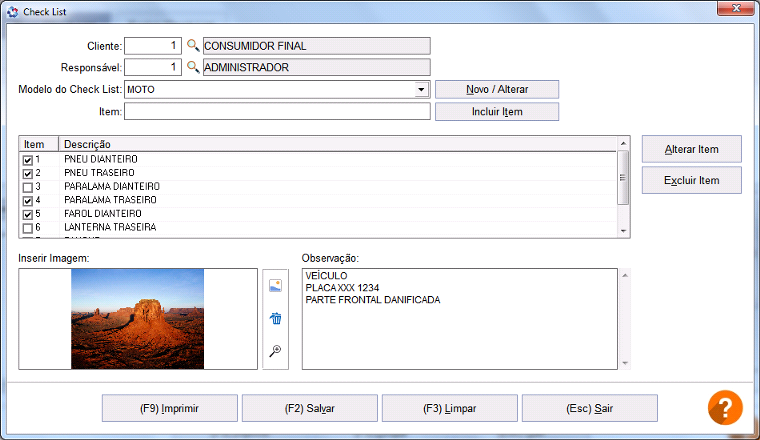Select the LANTERNA TRASEIRA row text
The height and width of the screenshot is (440, 760).
110,227
